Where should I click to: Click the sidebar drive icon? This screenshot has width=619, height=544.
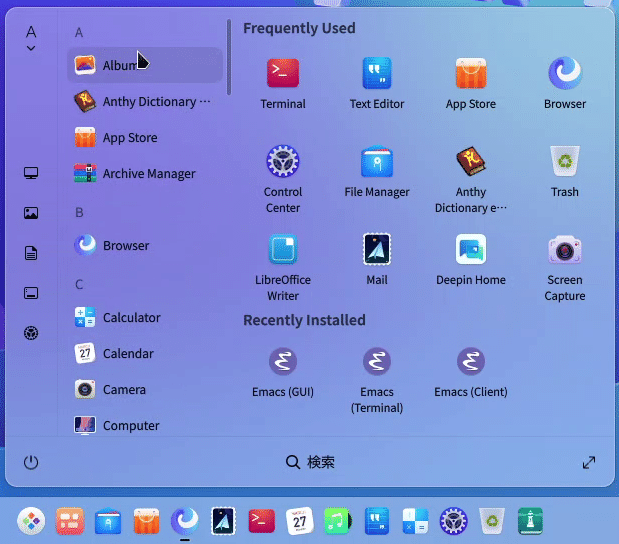tap(31, 293)
